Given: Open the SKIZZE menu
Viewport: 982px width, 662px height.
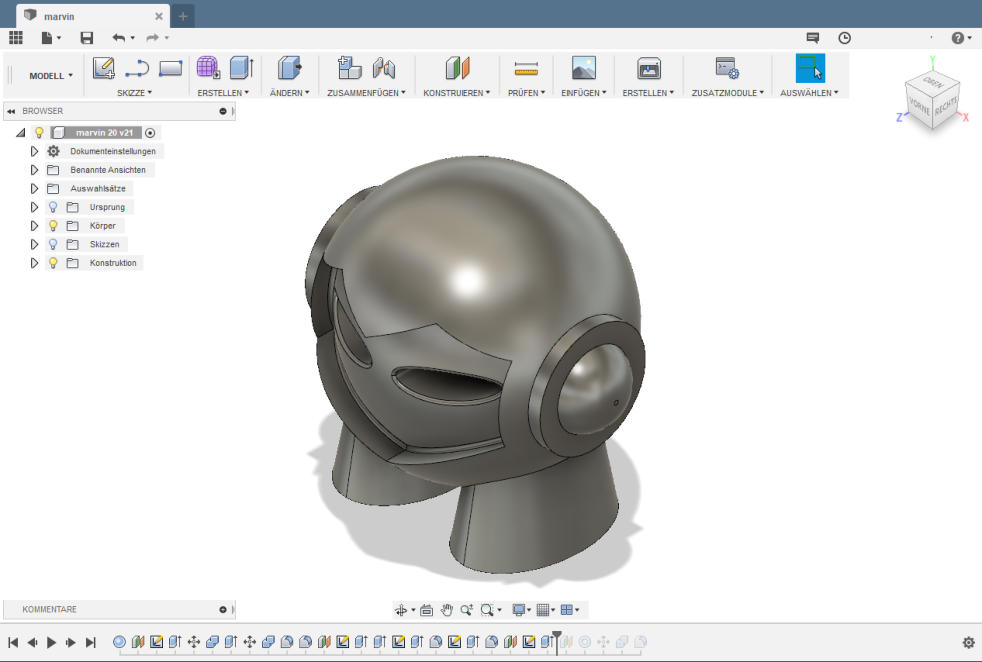Looking at the screenshot, I should click(134, 93).
